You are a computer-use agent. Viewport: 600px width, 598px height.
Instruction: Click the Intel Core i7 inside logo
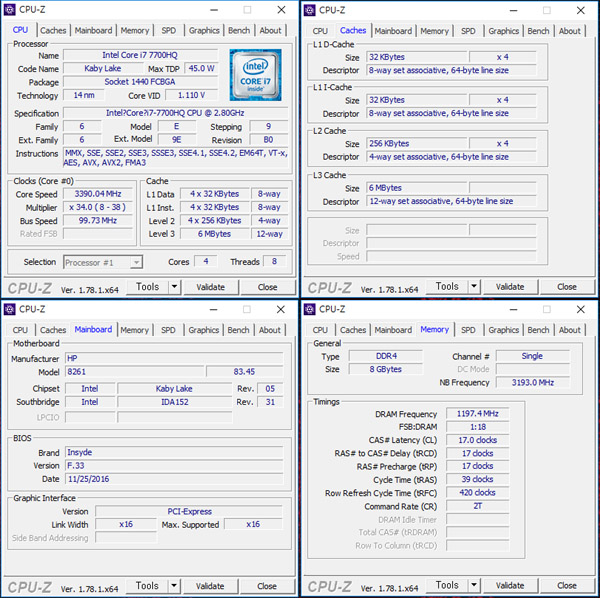click(x=255, y=75)
